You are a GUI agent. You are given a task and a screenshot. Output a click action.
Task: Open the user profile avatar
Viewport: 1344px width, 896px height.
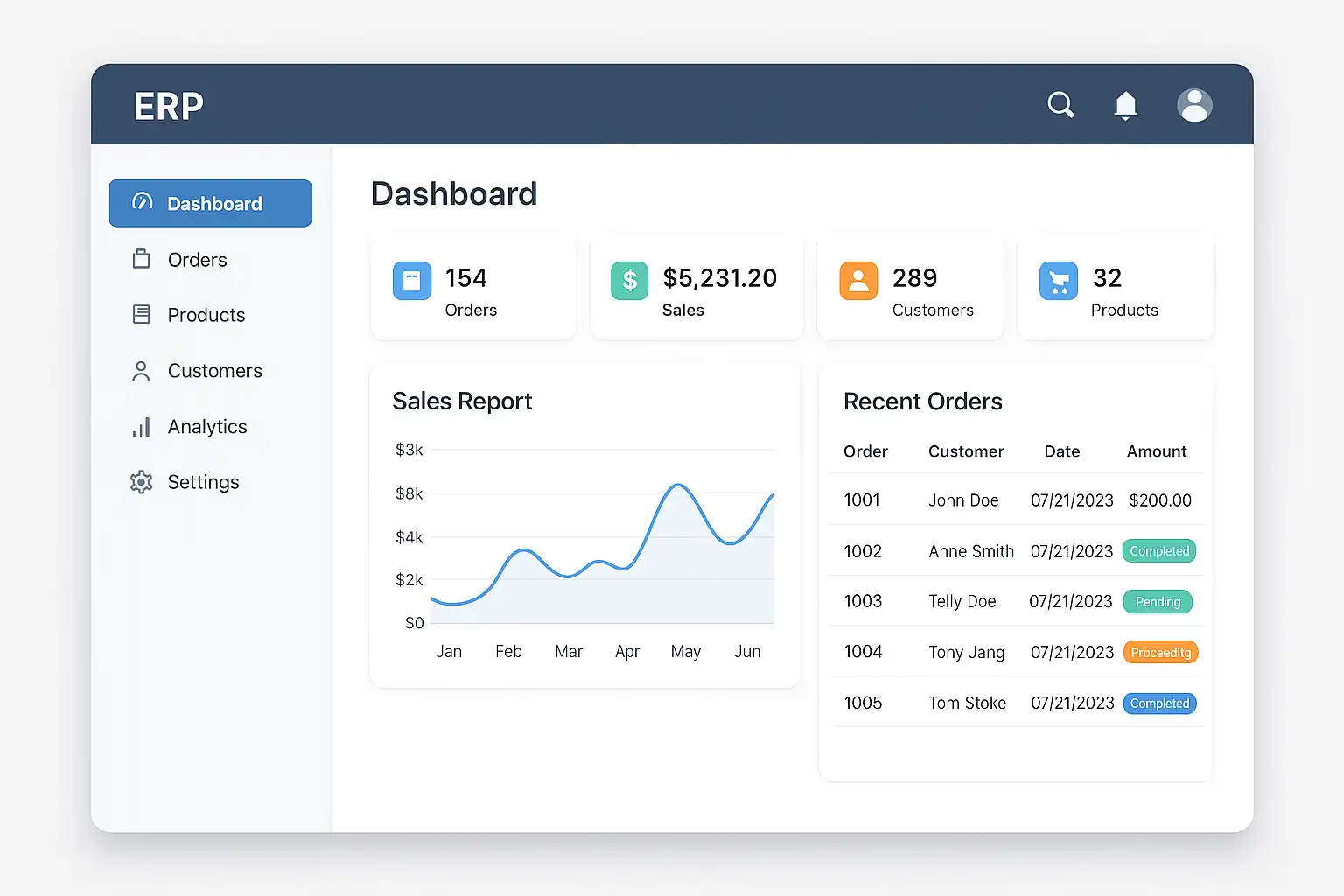pyautogui.click(x=1194, y=105)
